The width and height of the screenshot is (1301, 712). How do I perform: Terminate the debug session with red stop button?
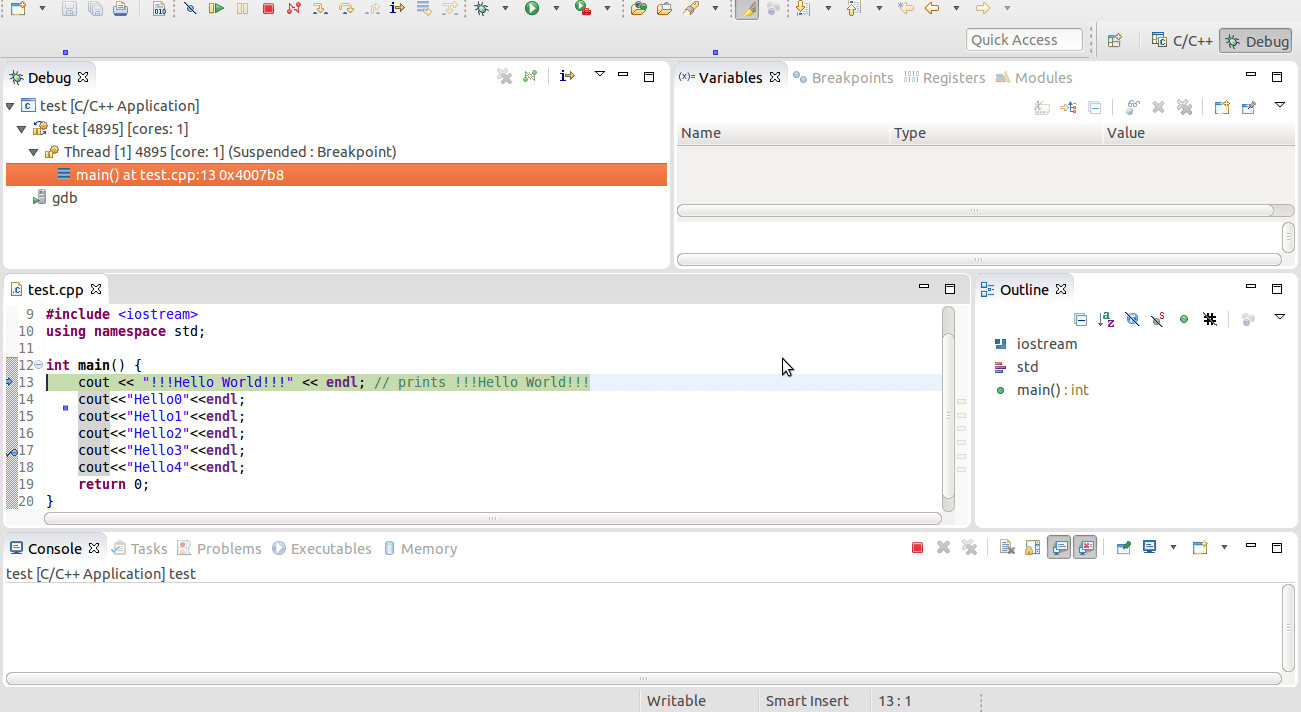pyautogui.click(x=268, y=9)
